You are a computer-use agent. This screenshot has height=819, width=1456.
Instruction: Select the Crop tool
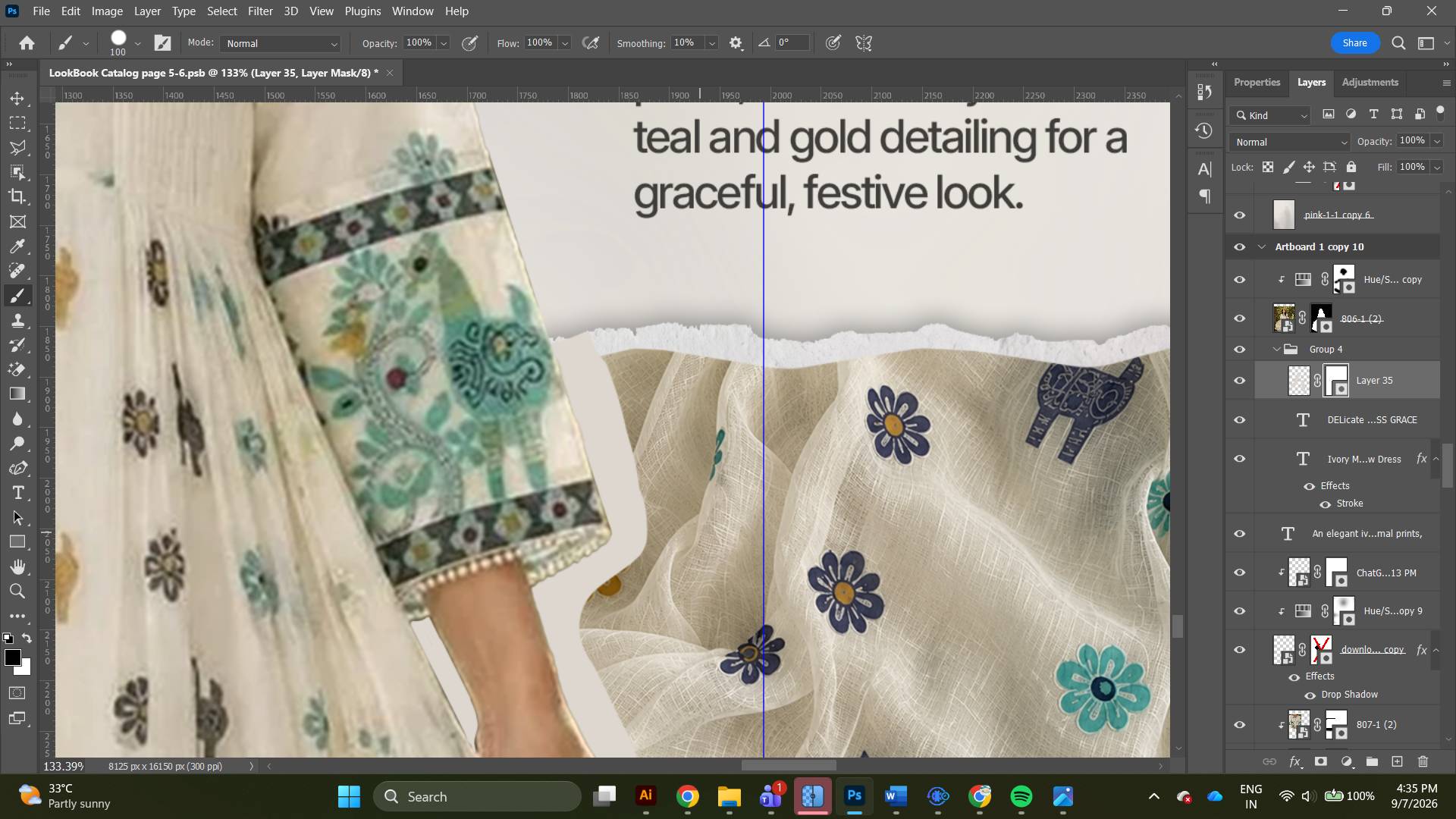coord(17,197)
